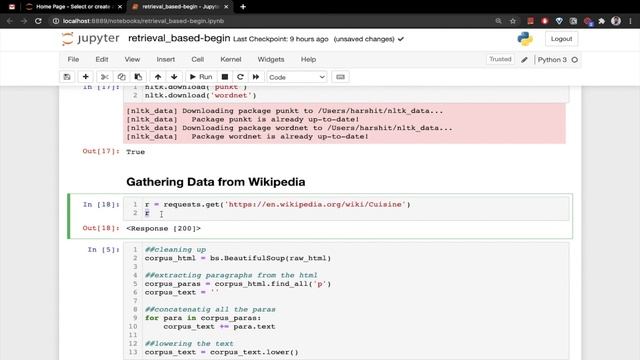Open the Edit menu
640x360 pixels.
(x=102, y=60)
